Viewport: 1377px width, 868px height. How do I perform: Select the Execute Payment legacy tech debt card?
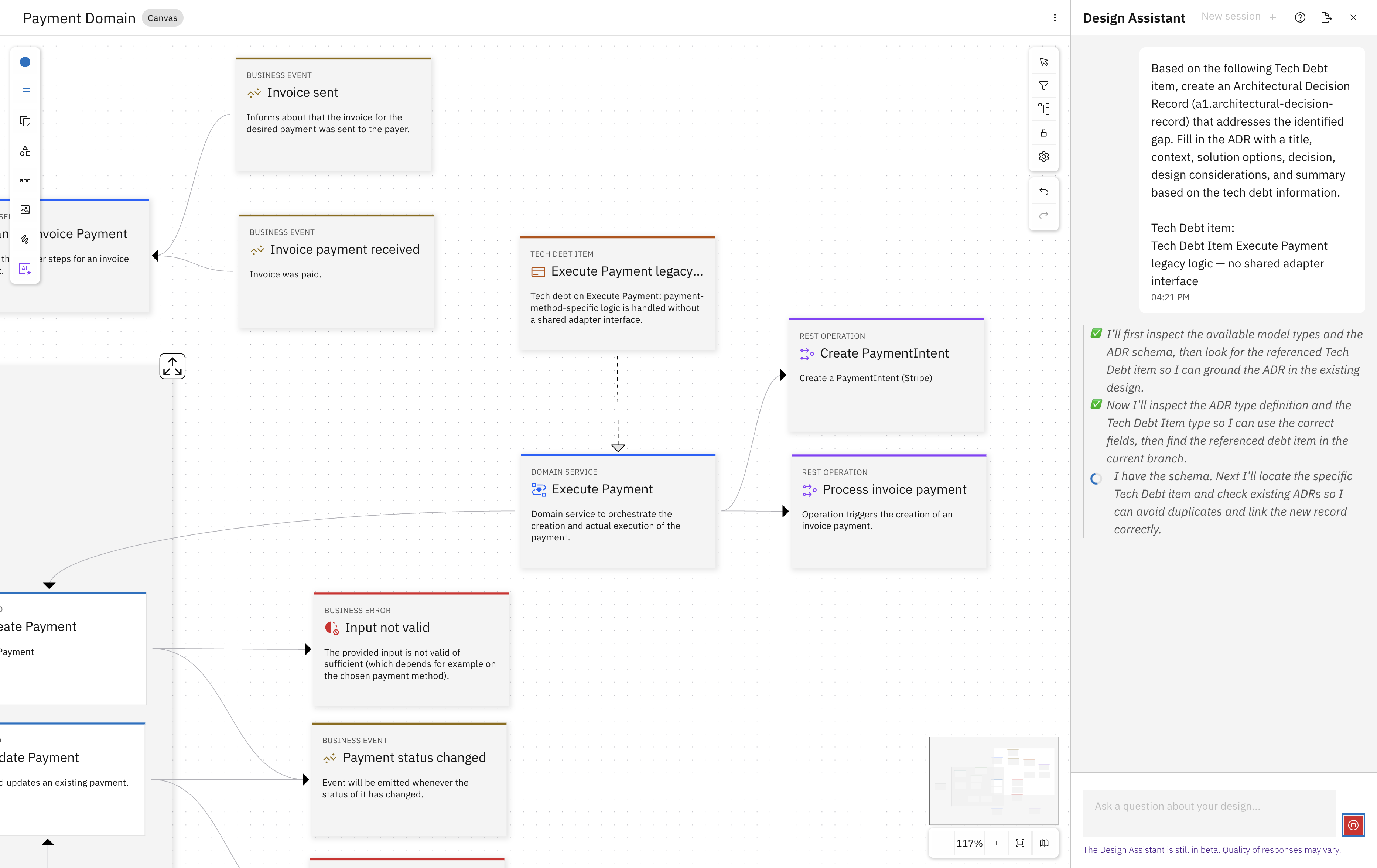pos(618,293)
